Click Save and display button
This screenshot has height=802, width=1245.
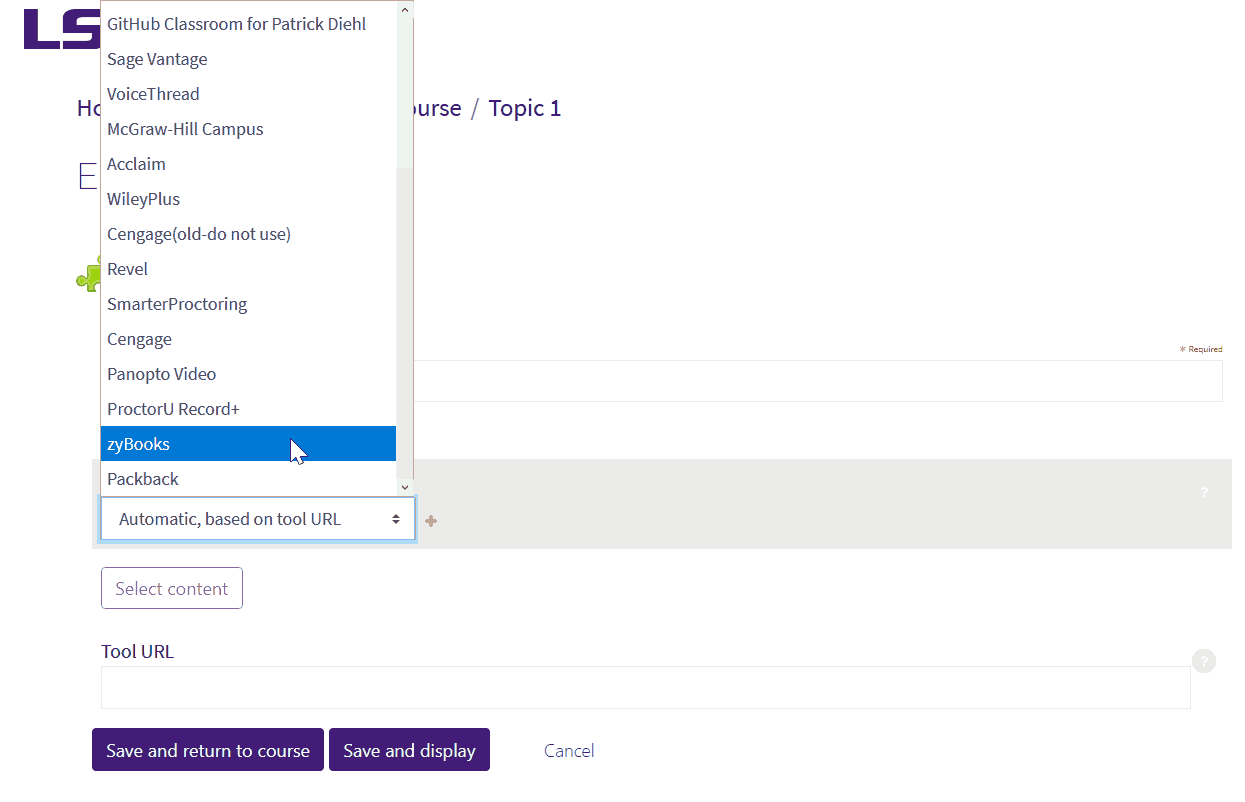point(409,750)
